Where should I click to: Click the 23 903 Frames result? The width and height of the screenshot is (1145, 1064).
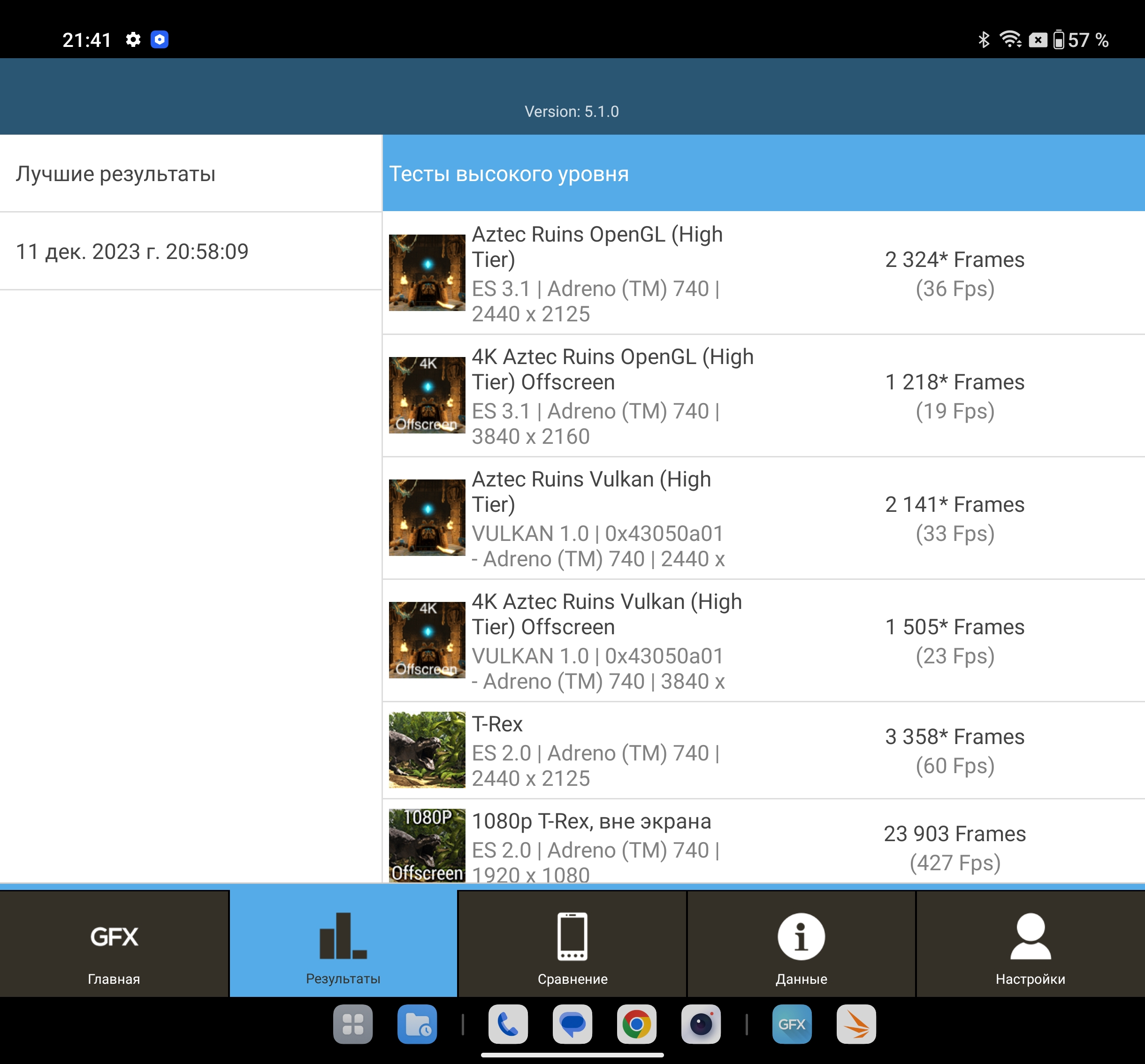point(955,834)
